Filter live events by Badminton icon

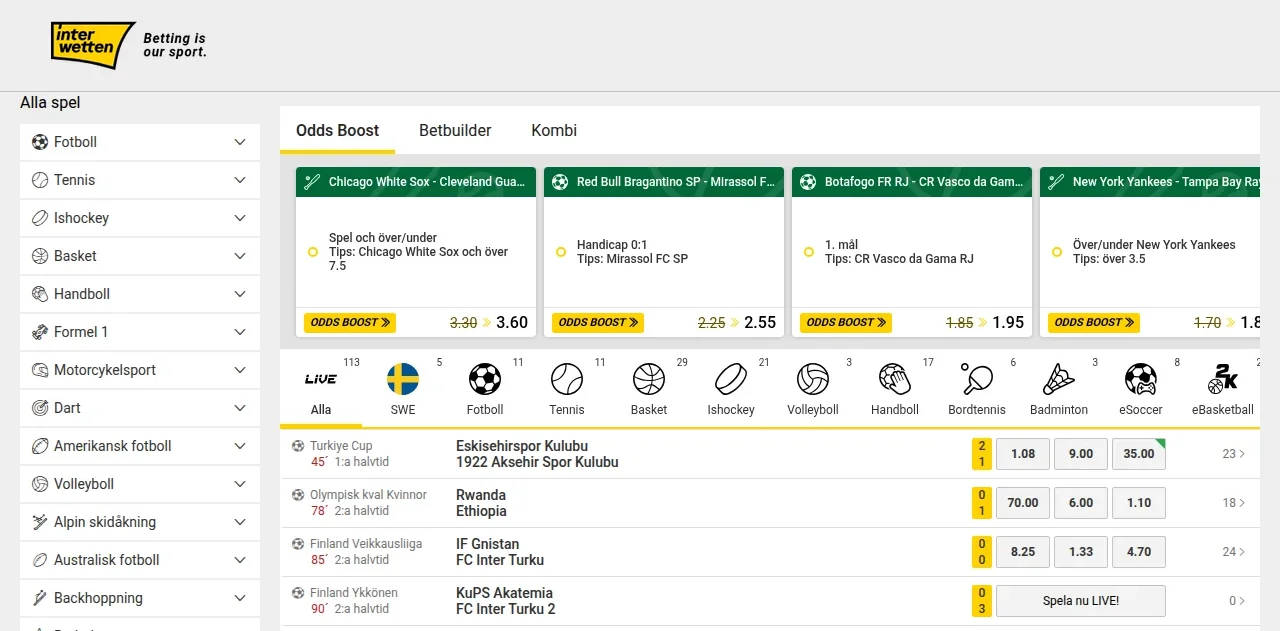click(1059, 379)
